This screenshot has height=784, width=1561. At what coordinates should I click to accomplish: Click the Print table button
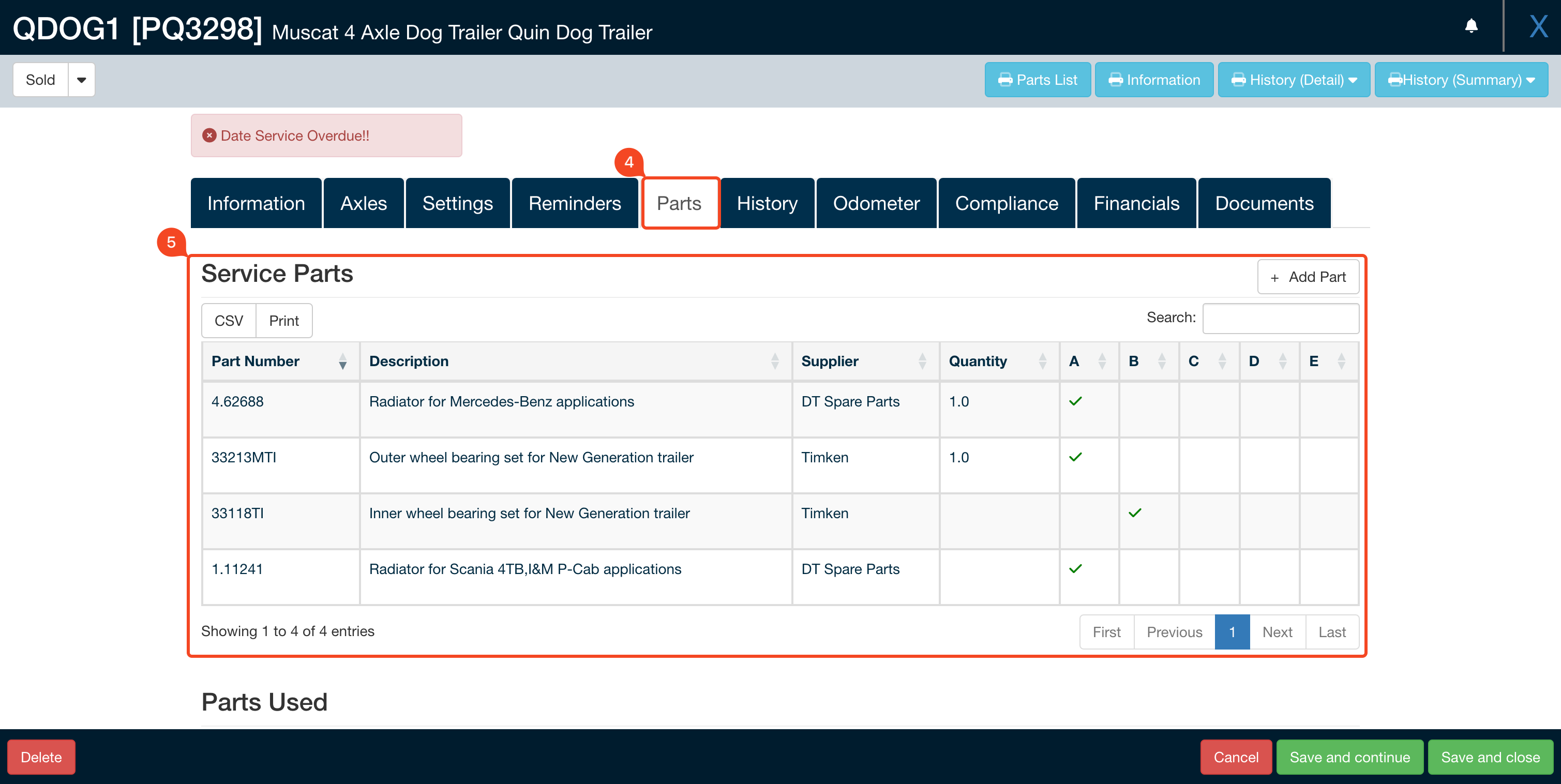click(283, 321)
